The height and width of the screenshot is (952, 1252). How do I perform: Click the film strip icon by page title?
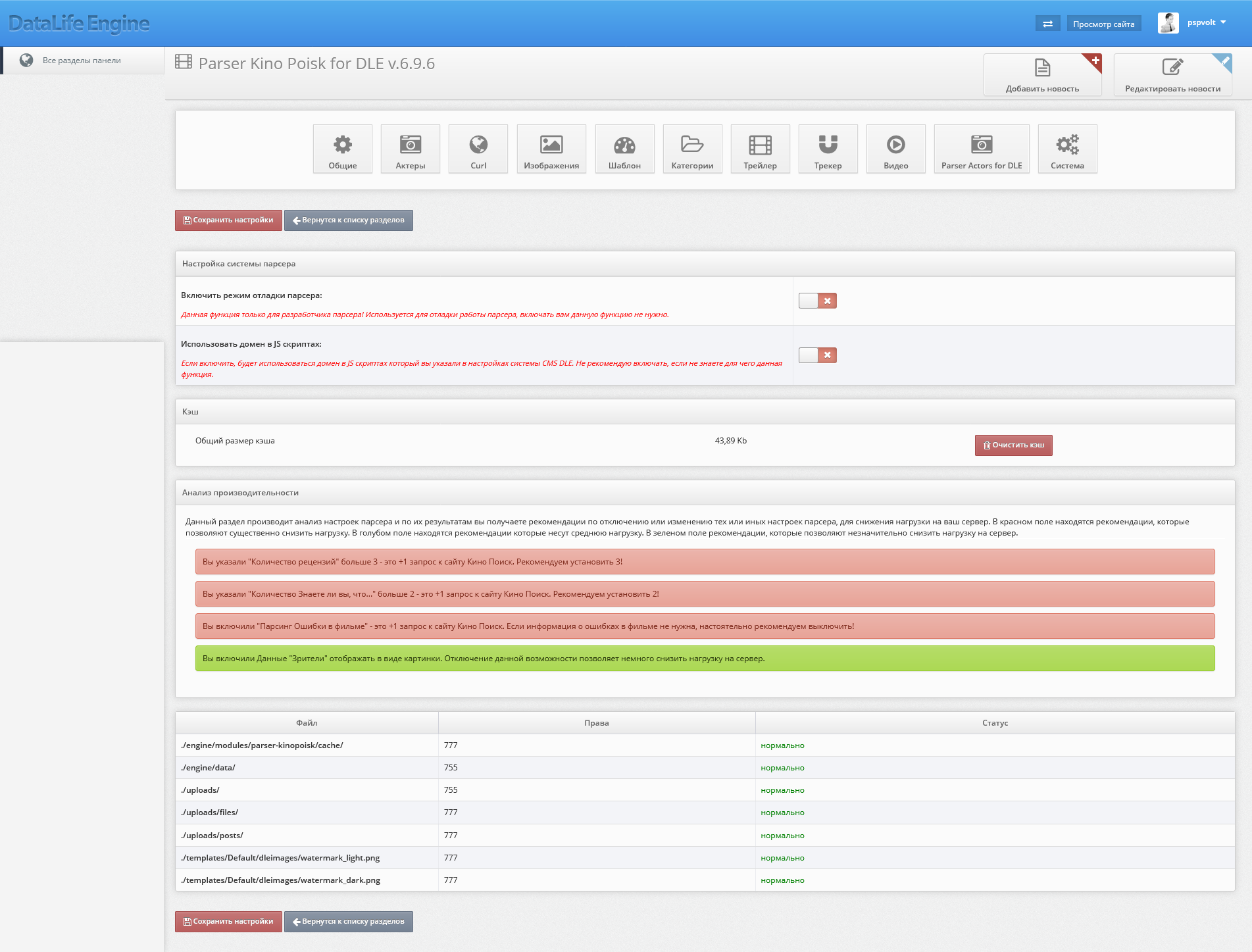tap(184, 63)
